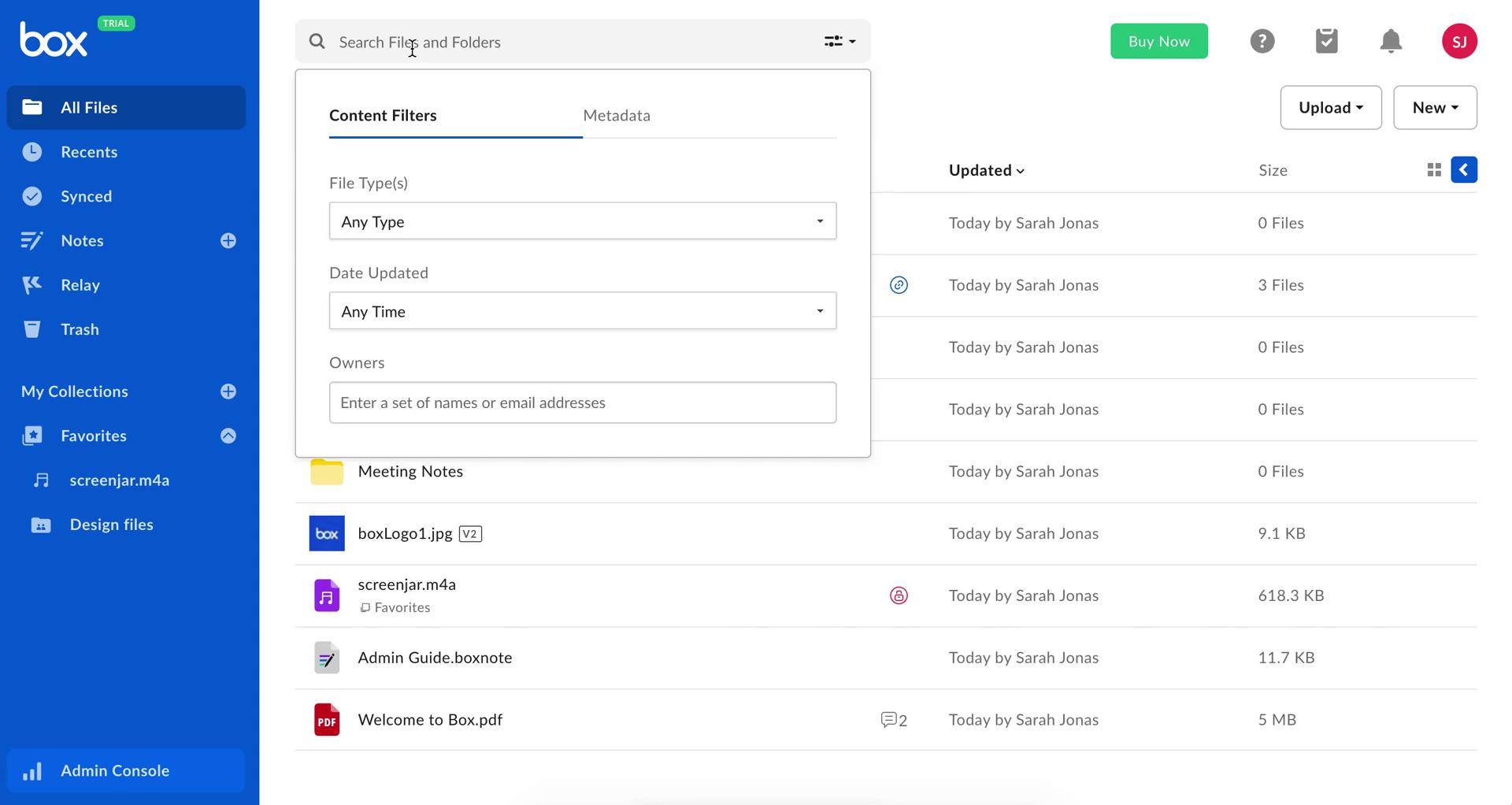
Task: Open the tasks clipboard icon
Action: [1327, 41]
